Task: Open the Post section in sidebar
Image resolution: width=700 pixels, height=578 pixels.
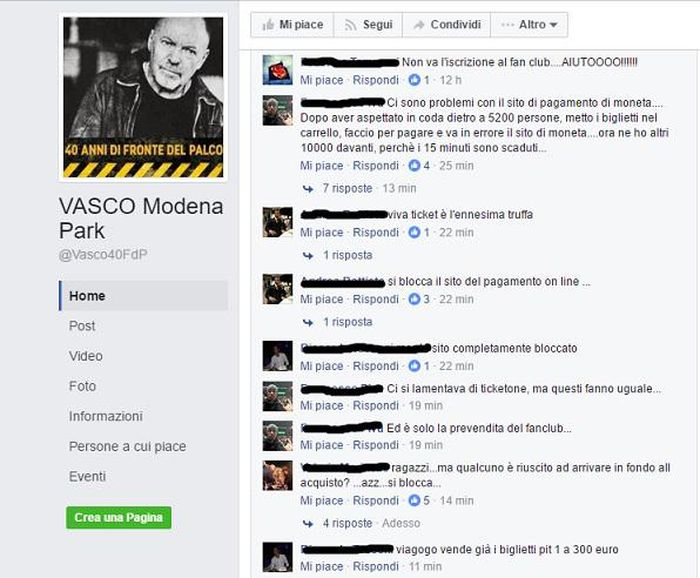Action: 82,326
